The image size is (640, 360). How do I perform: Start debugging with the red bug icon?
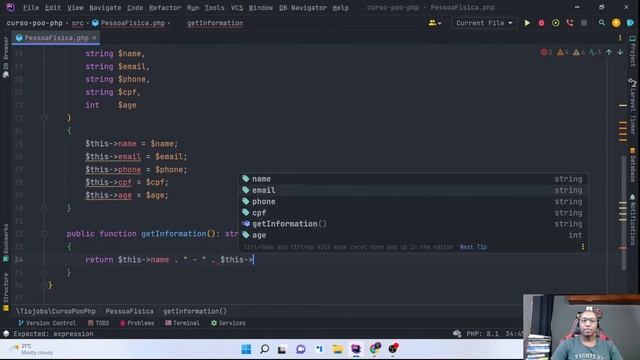coord(541,23)
